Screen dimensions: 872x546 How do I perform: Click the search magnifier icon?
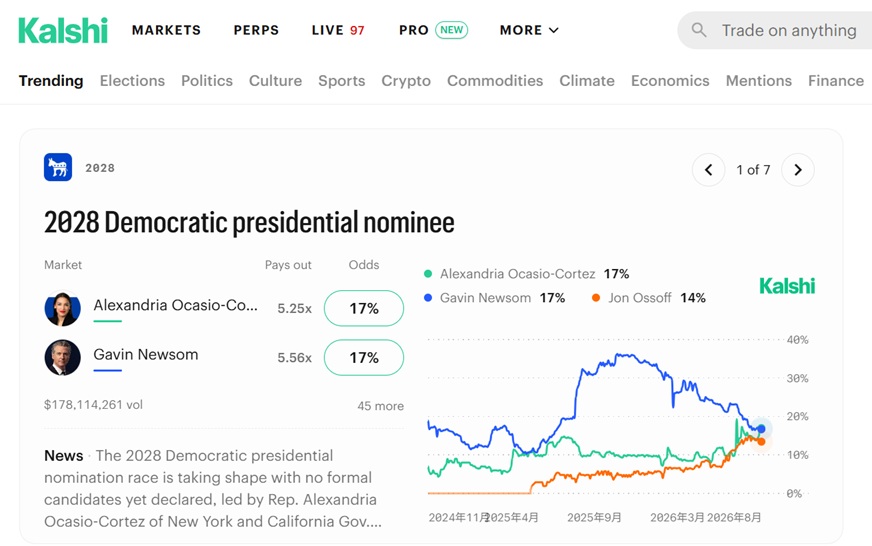click(699, 30)
